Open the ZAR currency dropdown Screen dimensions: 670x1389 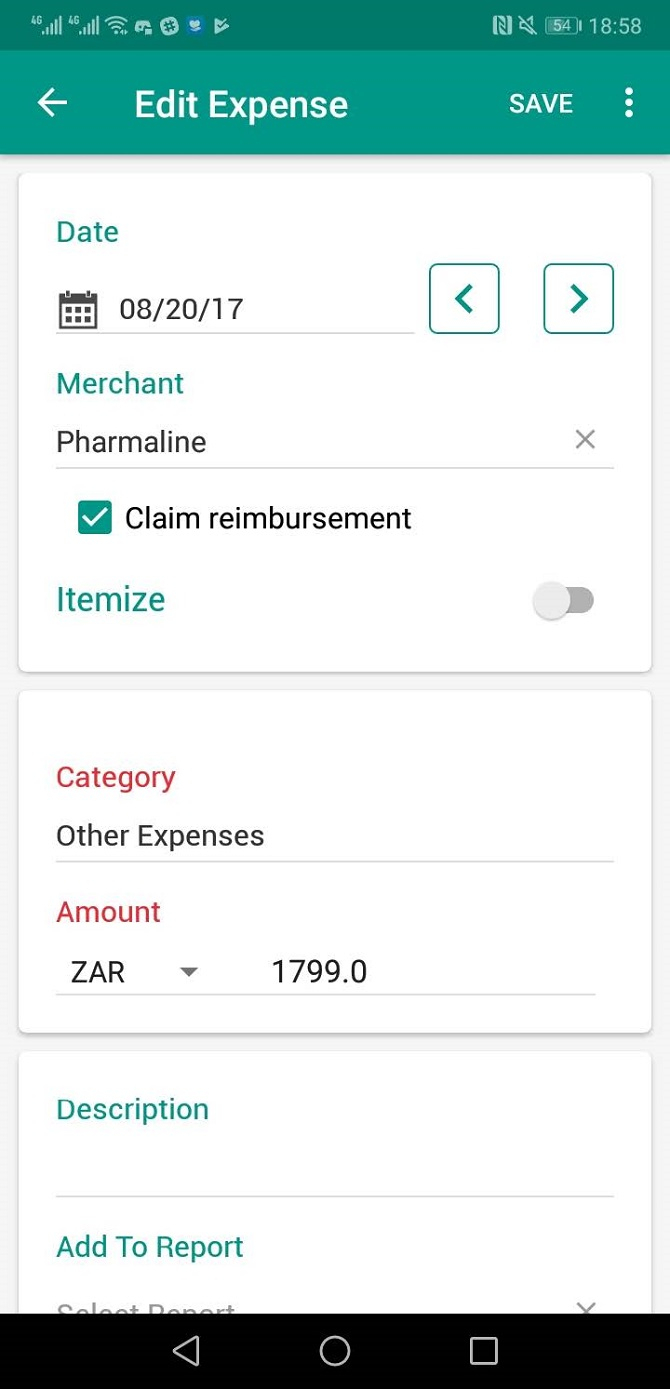pyautogui.click(x=130, y=971)
